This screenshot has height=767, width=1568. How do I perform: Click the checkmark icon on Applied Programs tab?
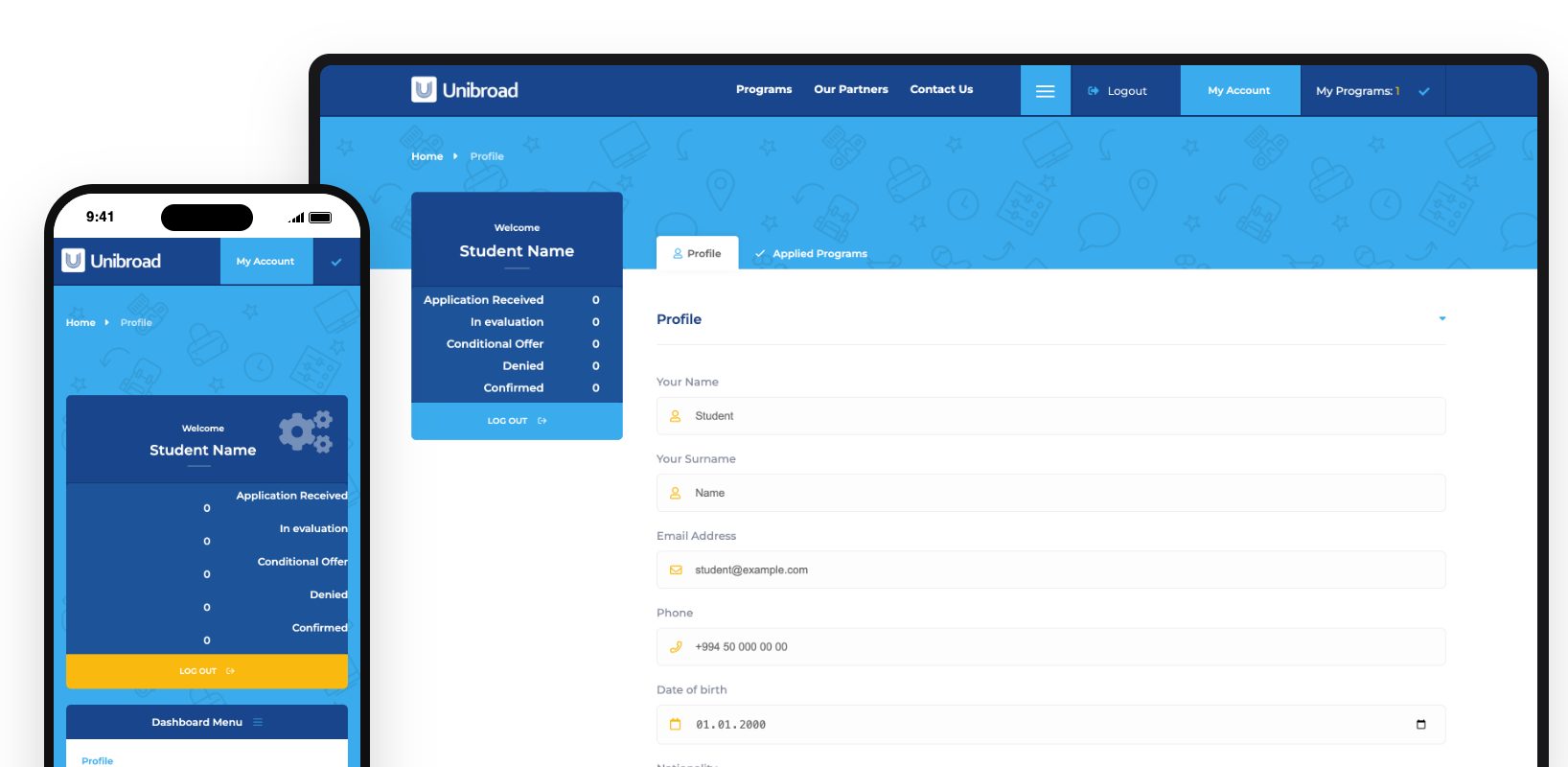pos(760,254)
